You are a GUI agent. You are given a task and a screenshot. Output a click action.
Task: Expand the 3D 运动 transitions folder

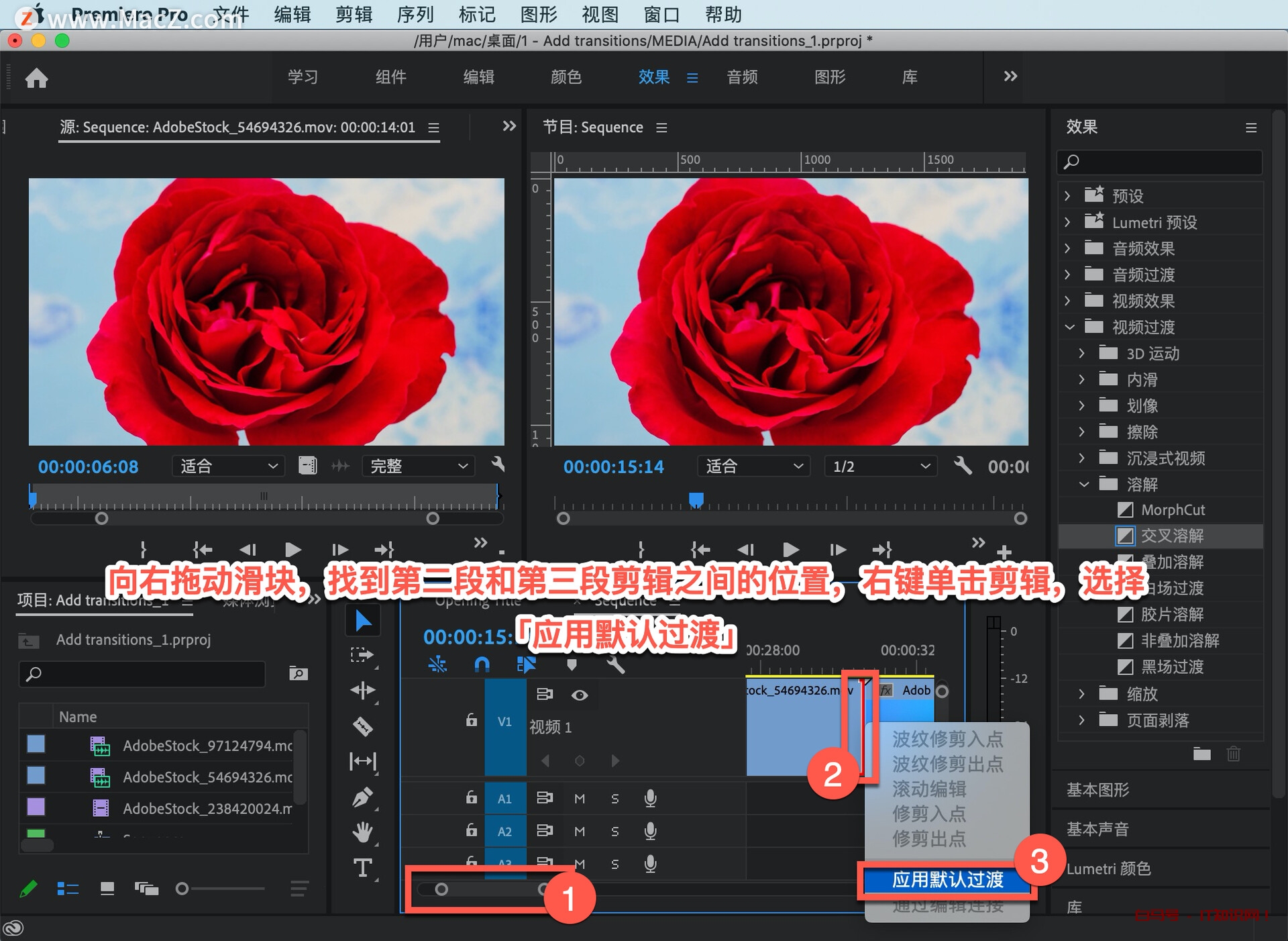point(1081,353)
